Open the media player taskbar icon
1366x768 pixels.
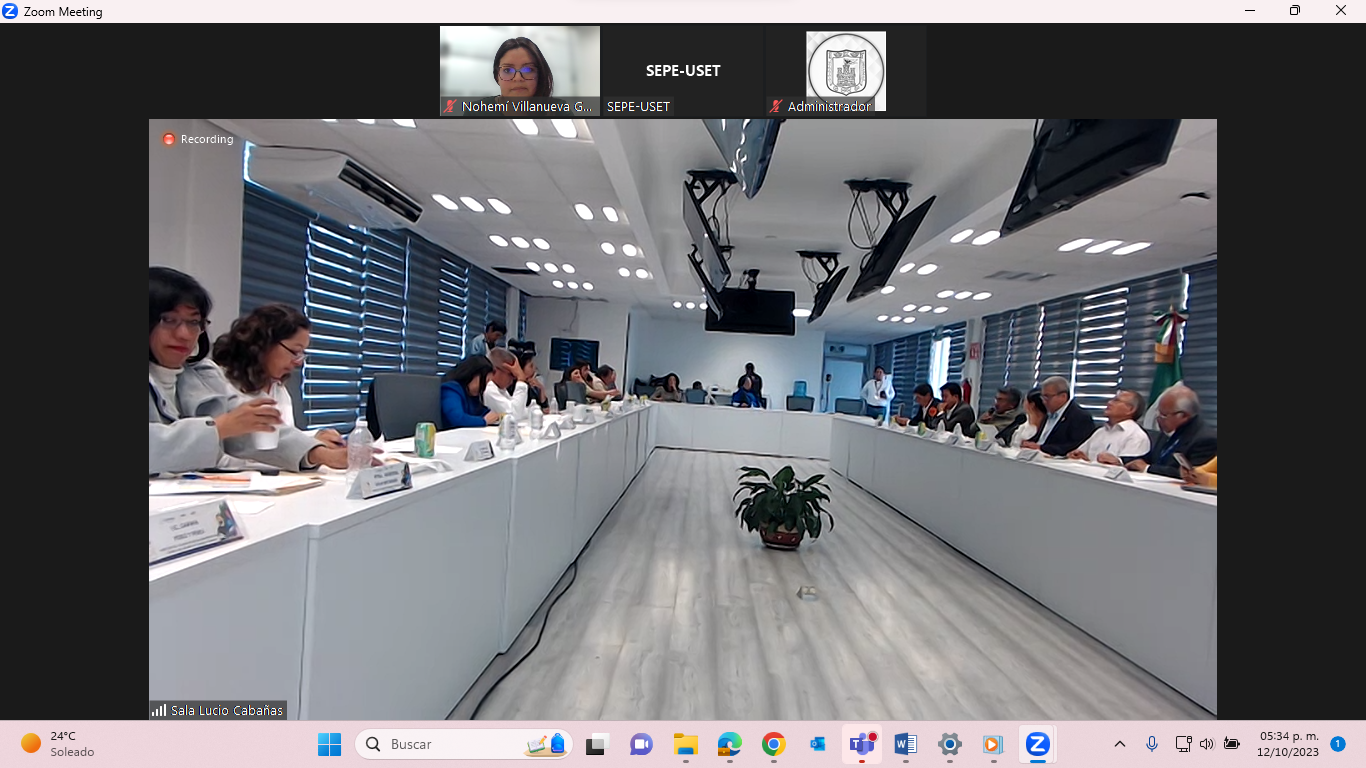[993, 744]
